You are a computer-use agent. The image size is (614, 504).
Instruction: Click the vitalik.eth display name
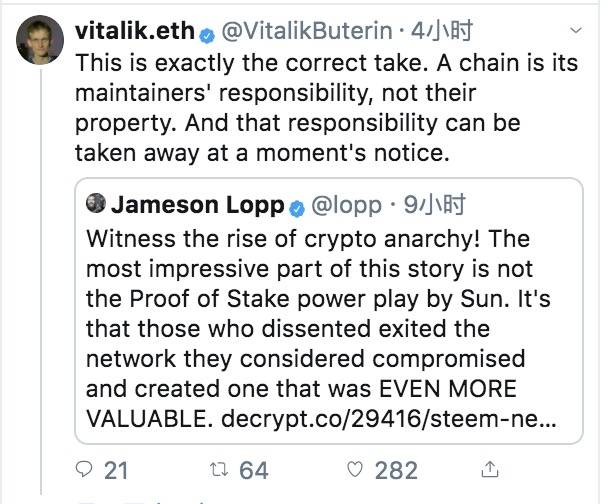click(134, 31)
